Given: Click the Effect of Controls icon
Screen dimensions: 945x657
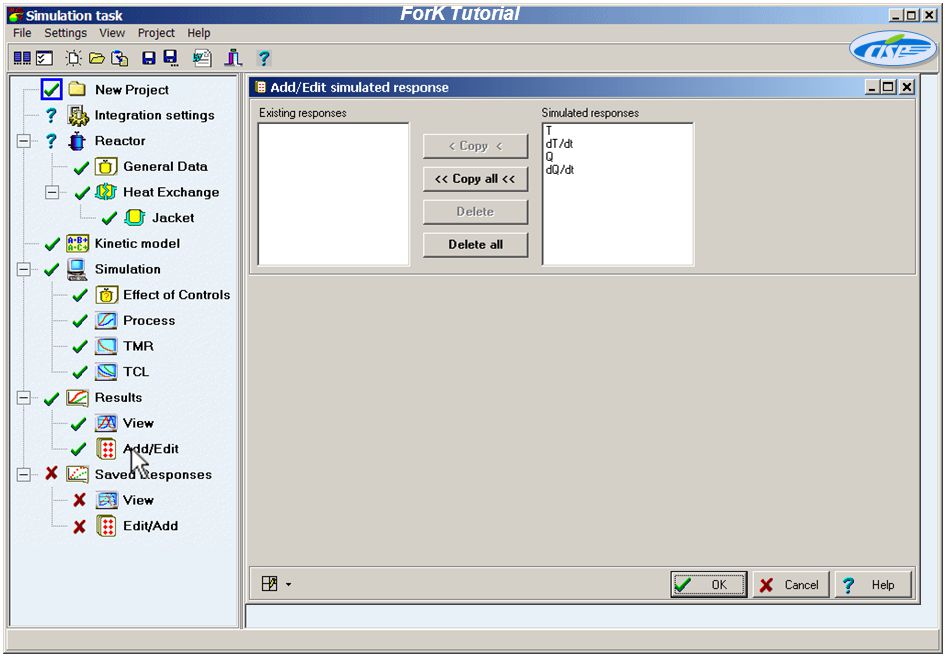Looking at the screenshot, I should tap(106, 295).
